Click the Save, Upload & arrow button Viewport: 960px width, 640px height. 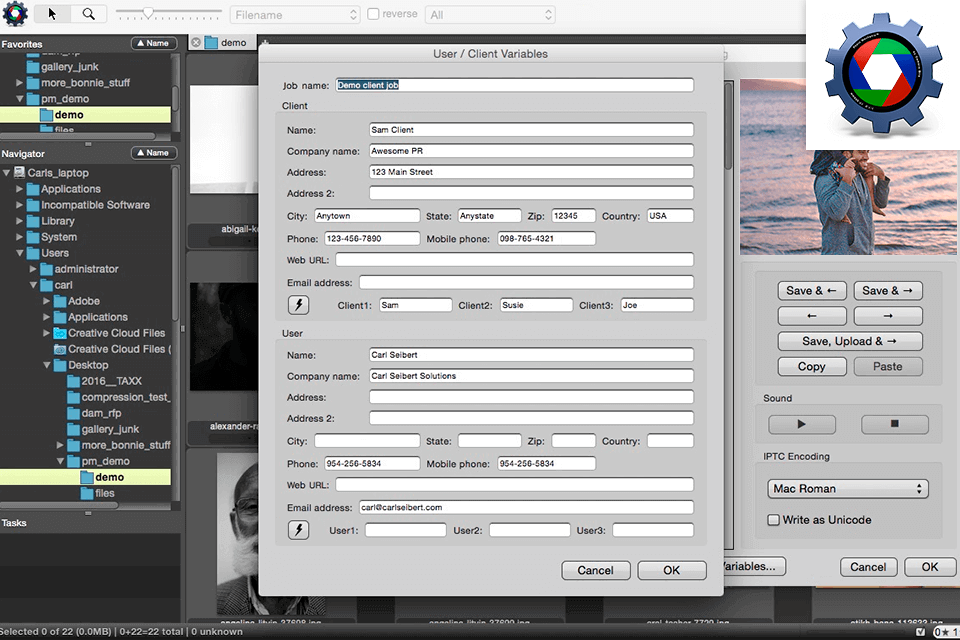click(848, 341)
